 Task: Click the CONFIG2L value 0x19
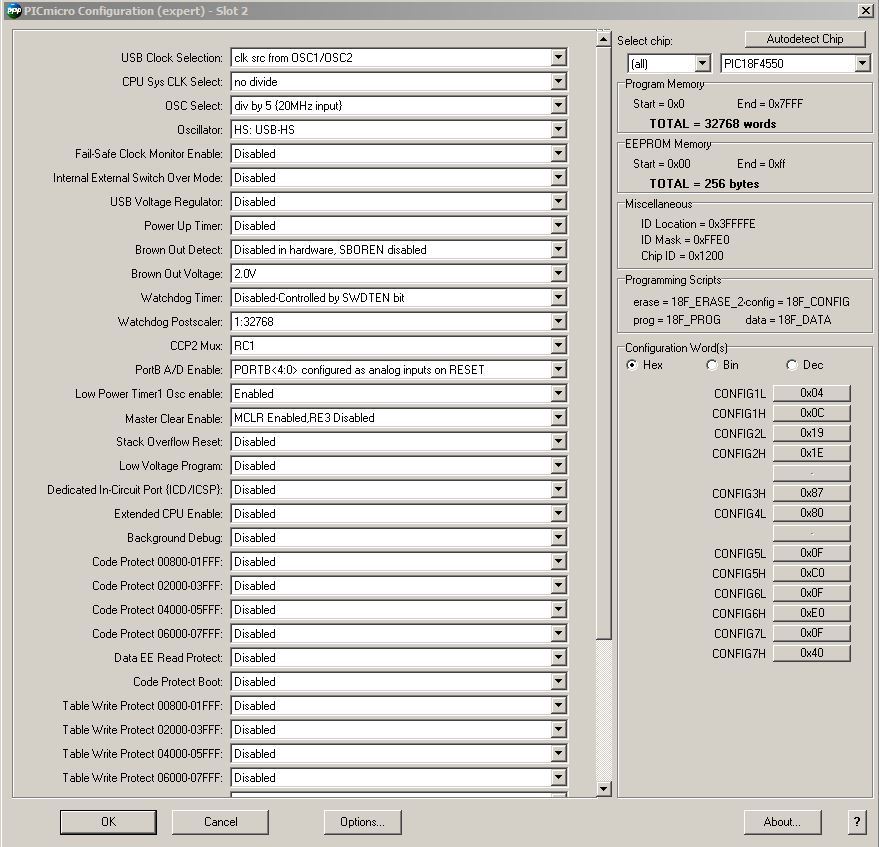pos(811,433)
